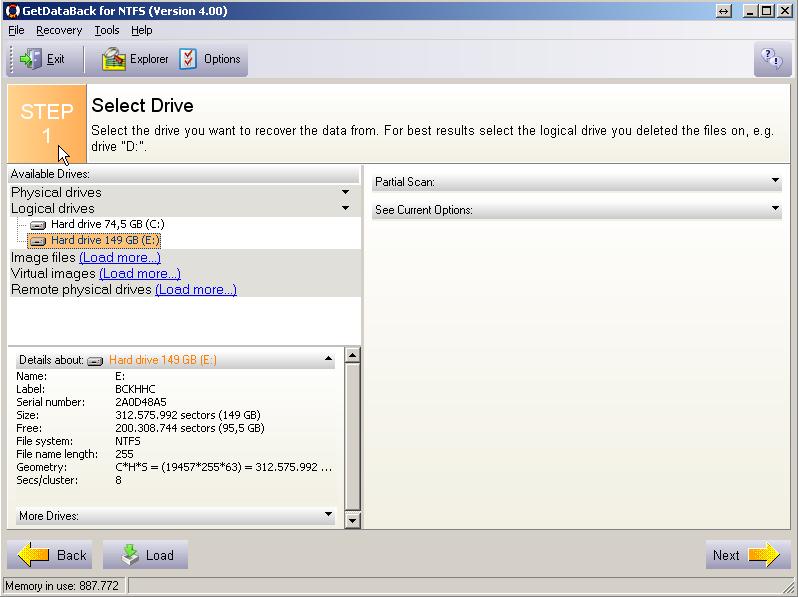
Task: Expand the See Current Options panel
Action: 775,208
